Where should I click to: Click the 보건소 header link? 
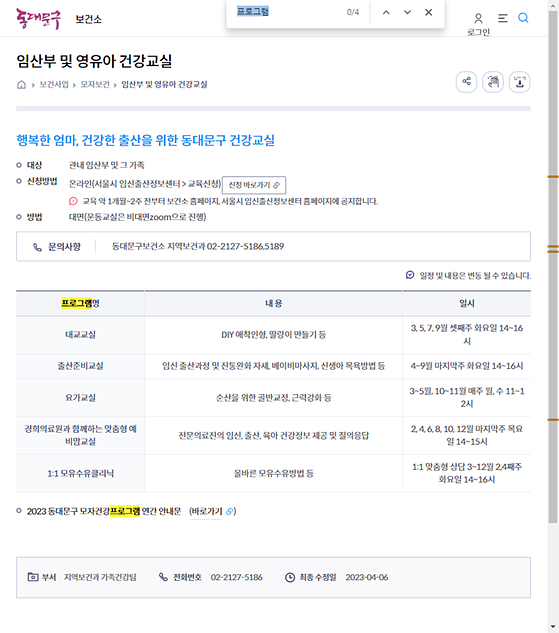(88, 19)
